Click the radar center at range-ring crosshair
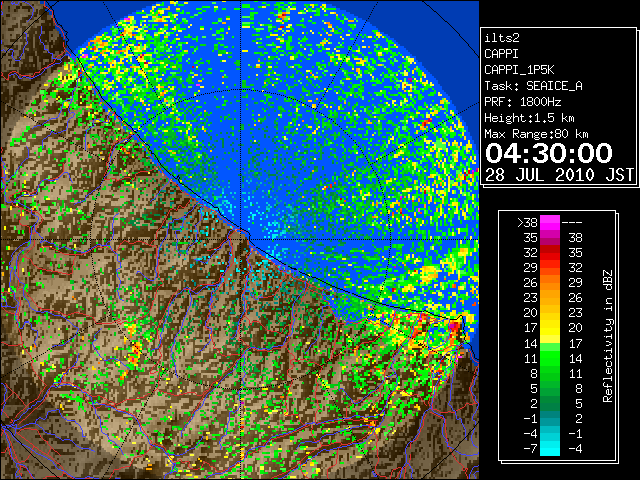 point(241,239)
